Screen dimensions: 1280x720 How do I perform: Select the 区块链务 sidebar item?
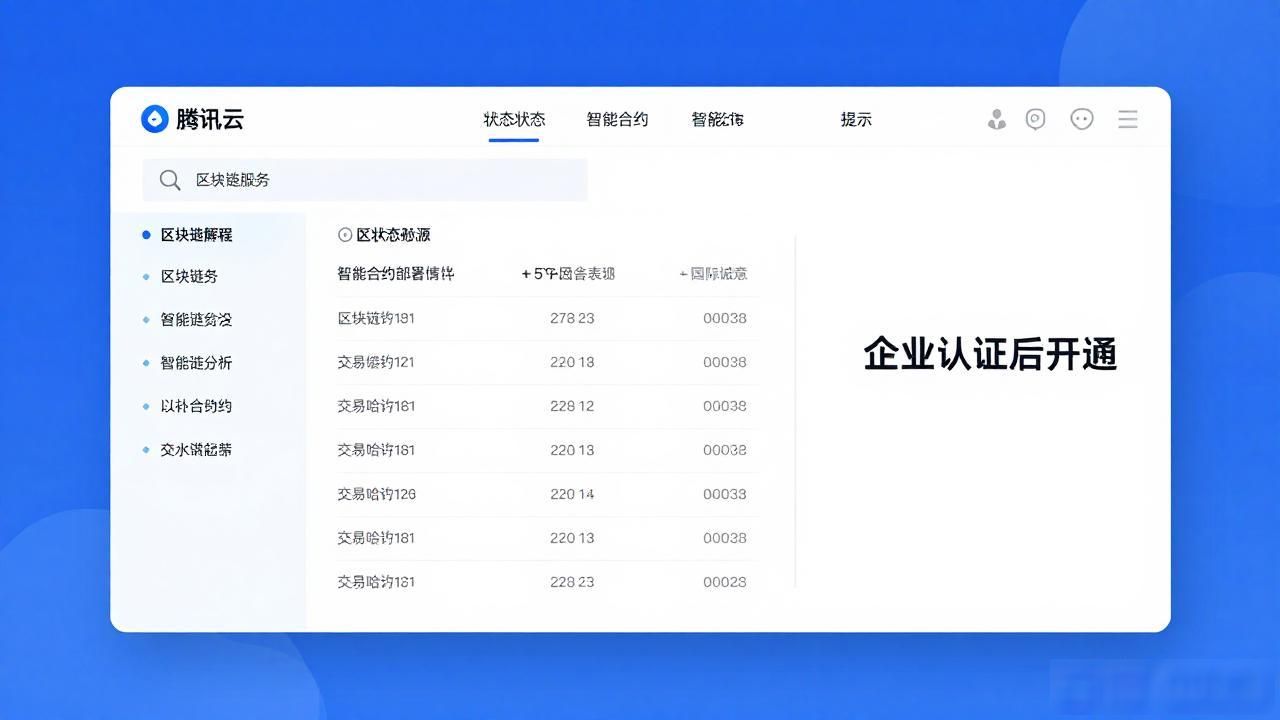[x=189, y=277]
